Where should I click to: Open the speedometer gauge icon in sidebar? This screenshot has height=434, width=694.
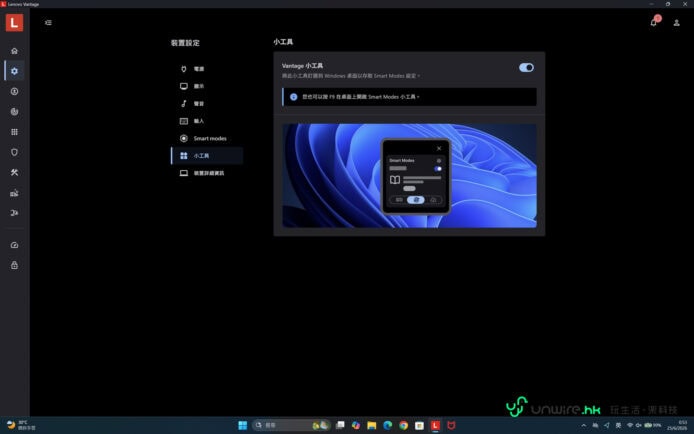pos(14,245)
